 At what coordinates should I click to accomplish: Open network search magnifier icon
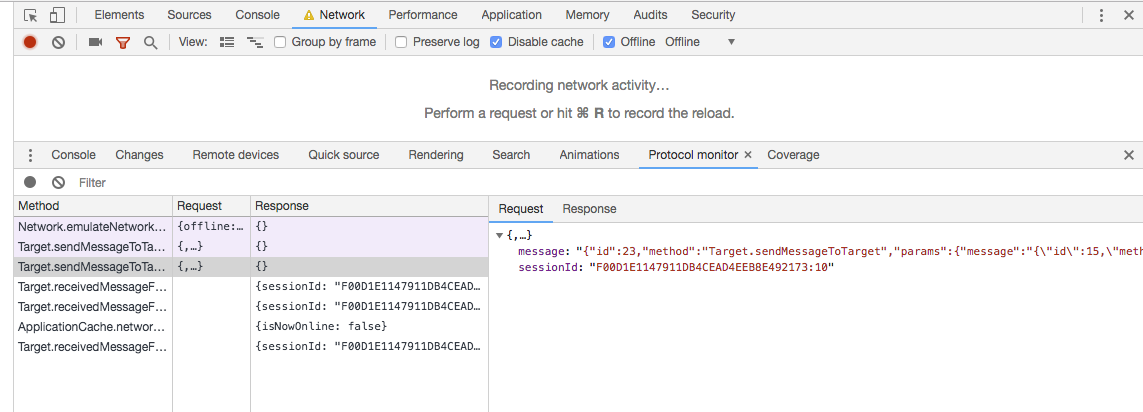(150, 42)
